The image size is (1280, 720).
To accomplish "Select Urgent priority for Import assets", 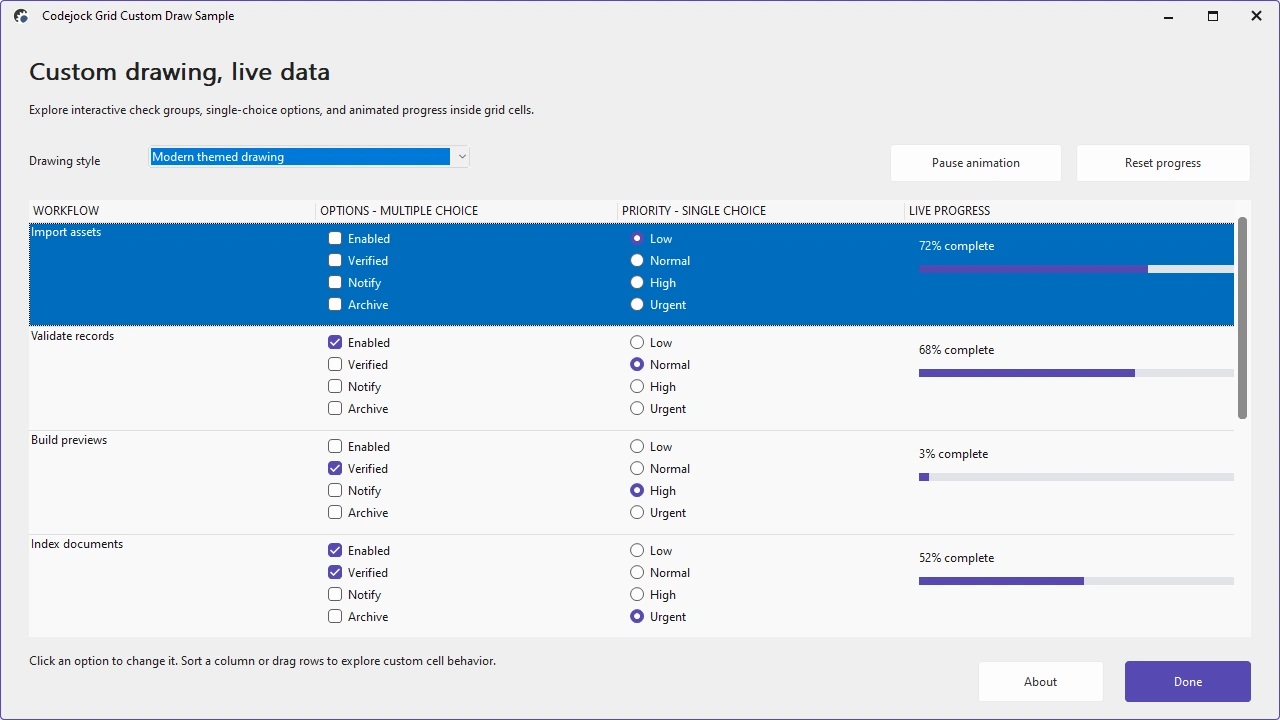I will point(637,305).
